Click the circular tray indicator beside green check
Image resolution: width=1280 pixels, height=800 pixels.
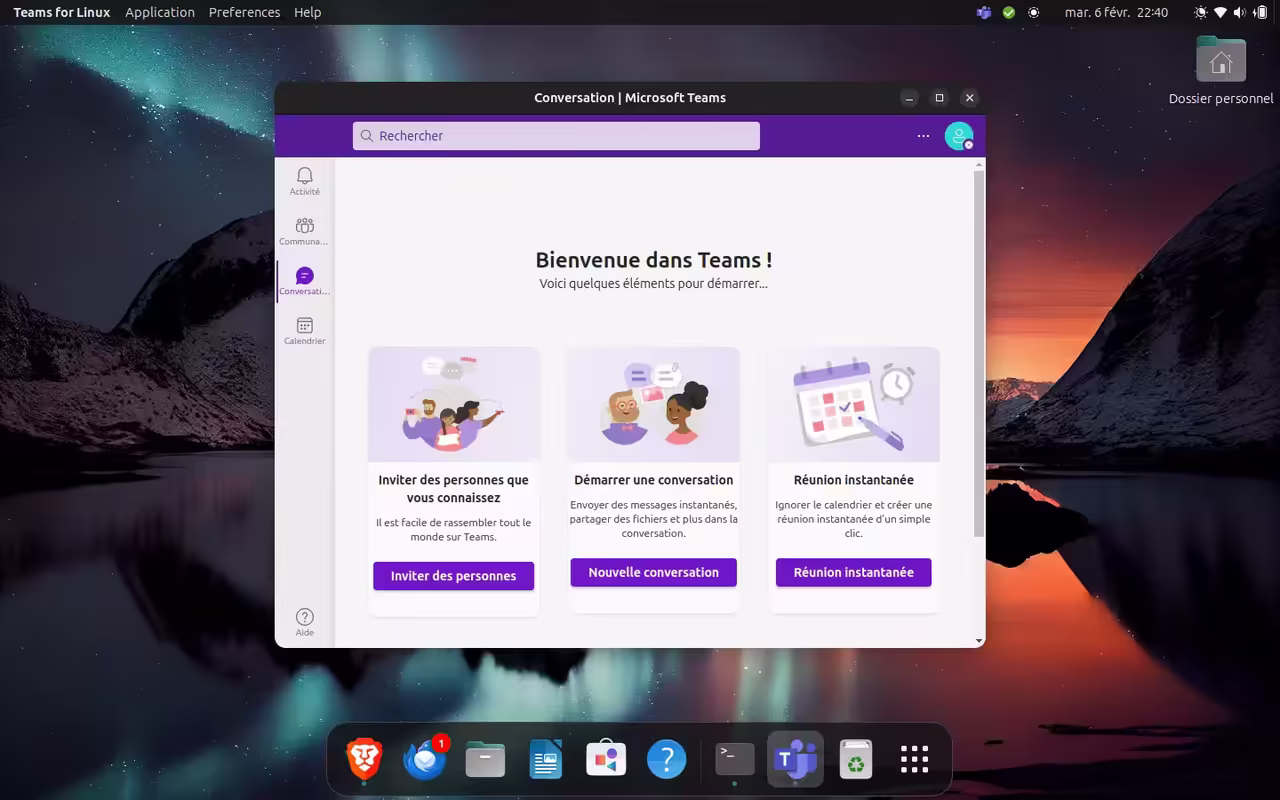(1034, 13)
